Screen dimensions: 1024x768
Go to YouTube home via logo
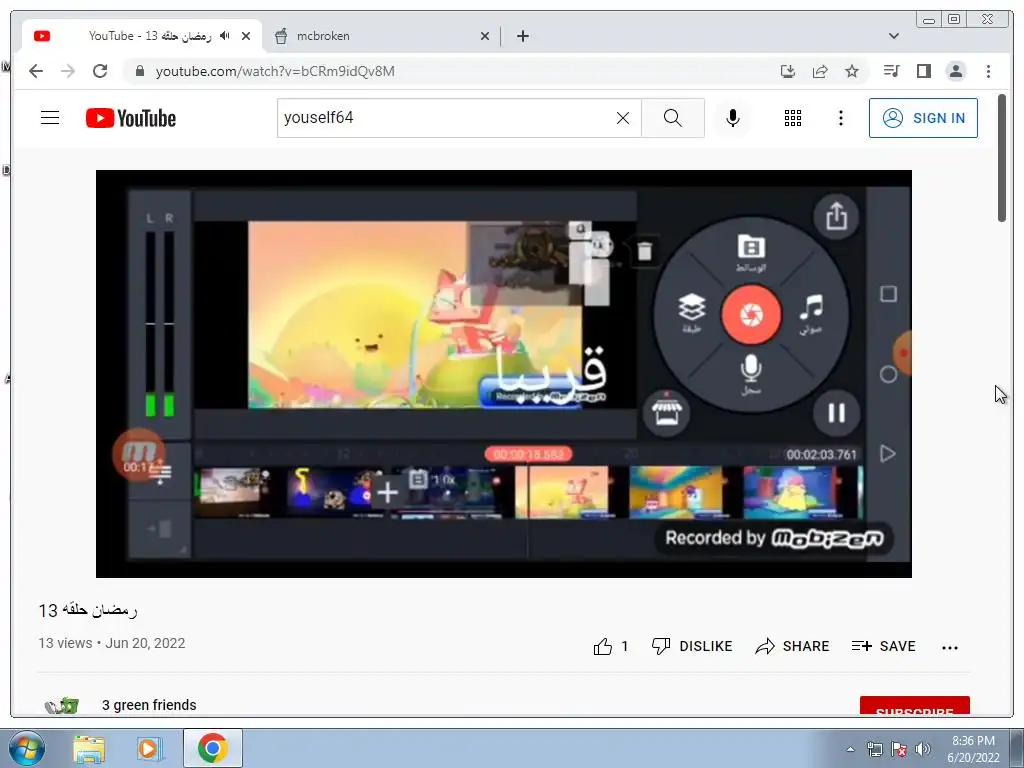[131, 118]
